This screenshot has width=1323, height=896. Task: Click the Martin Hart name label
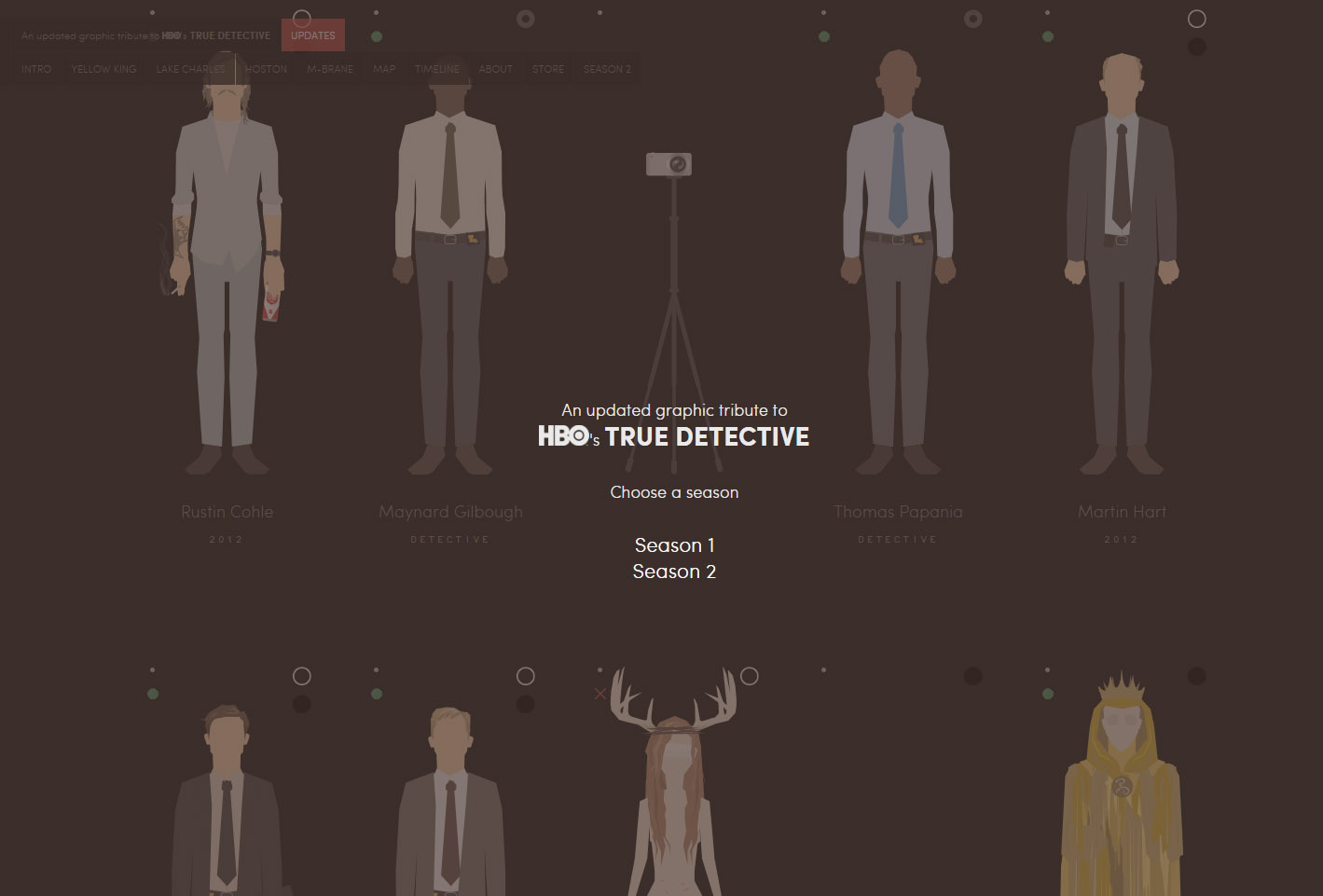(x=1122, y=512)
